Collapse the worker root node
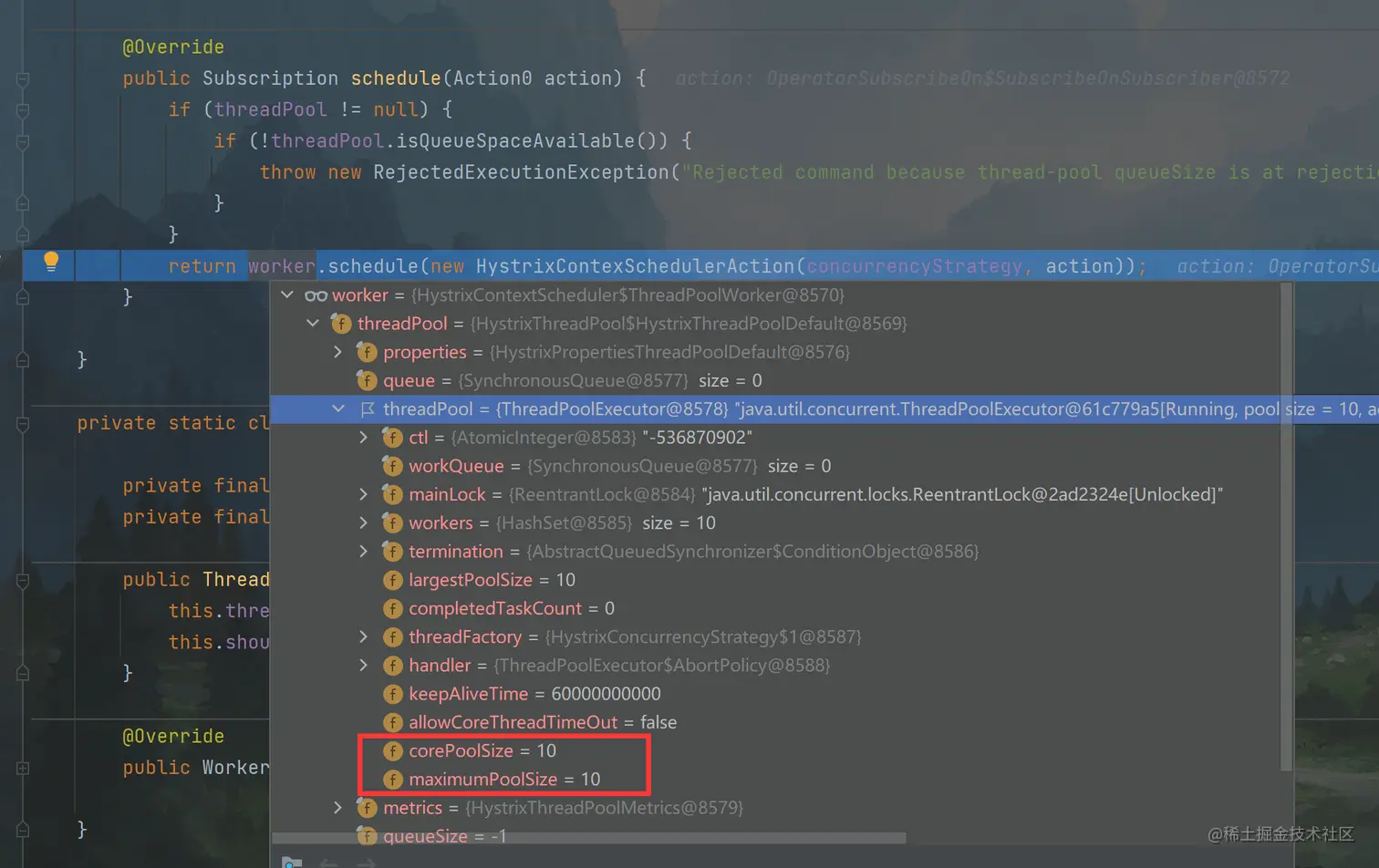This screenshot has height=868, width=1379. click(x=287, y=294)
